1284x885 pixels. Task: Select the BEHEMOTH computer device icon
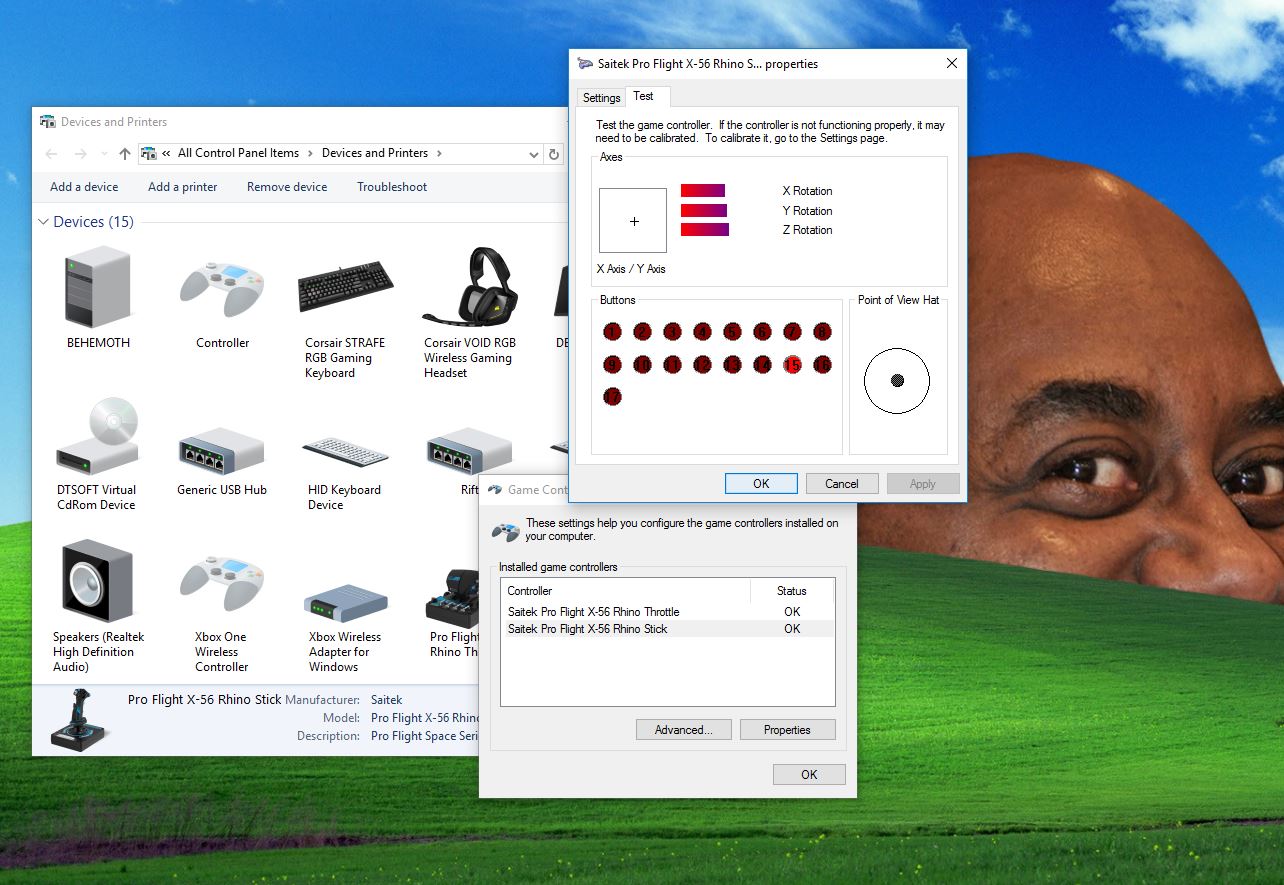pyautogui.click(x=98, y=286)
